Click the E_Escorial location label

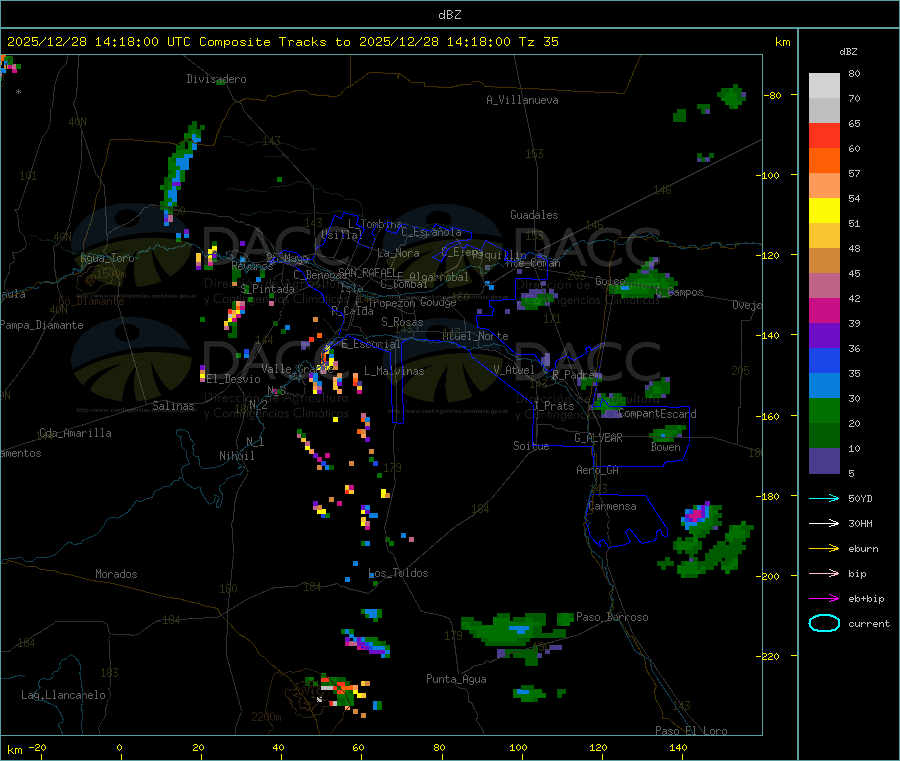371,344
